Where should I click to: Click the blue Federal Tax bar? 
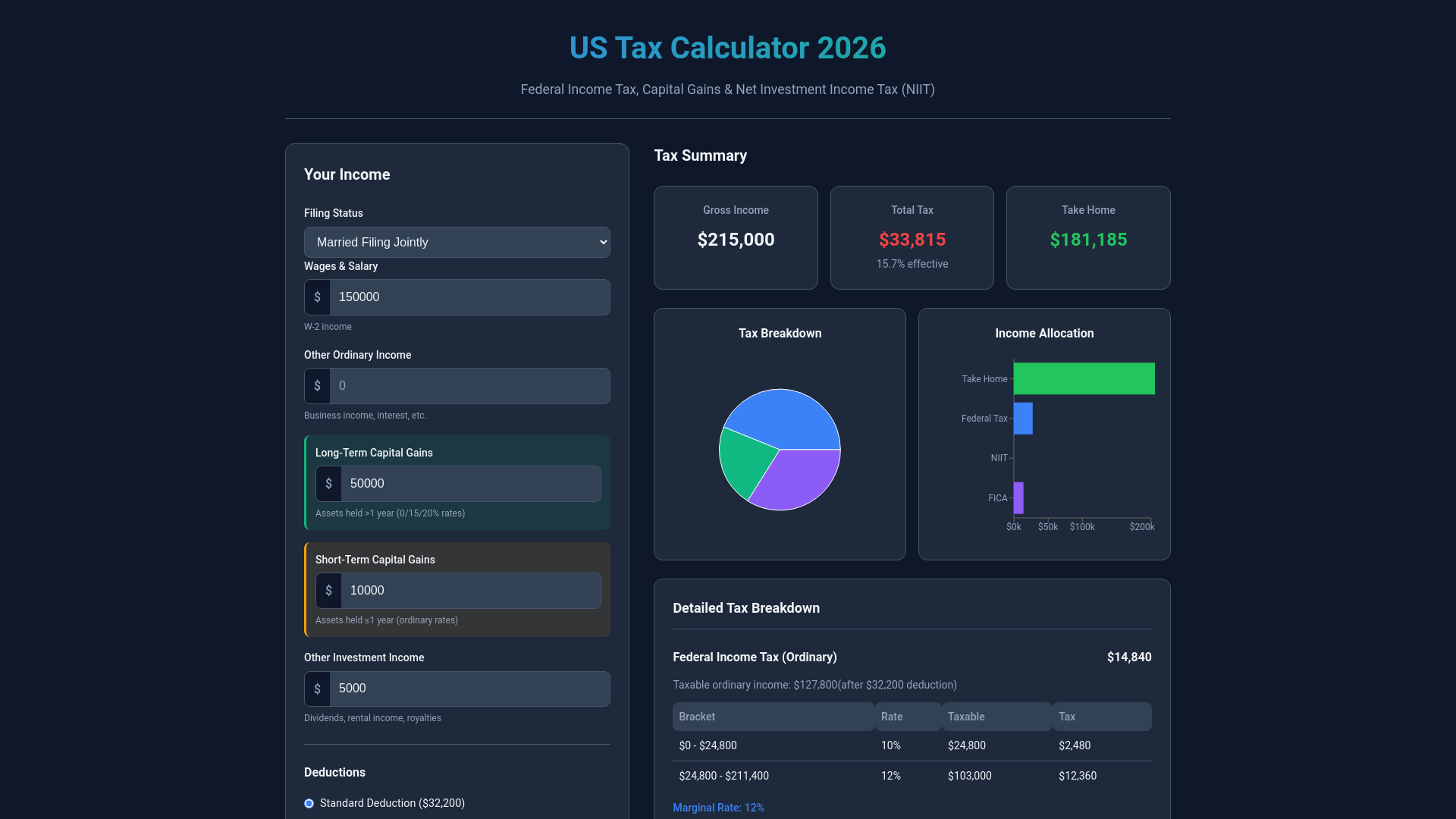coord(1023,419)
